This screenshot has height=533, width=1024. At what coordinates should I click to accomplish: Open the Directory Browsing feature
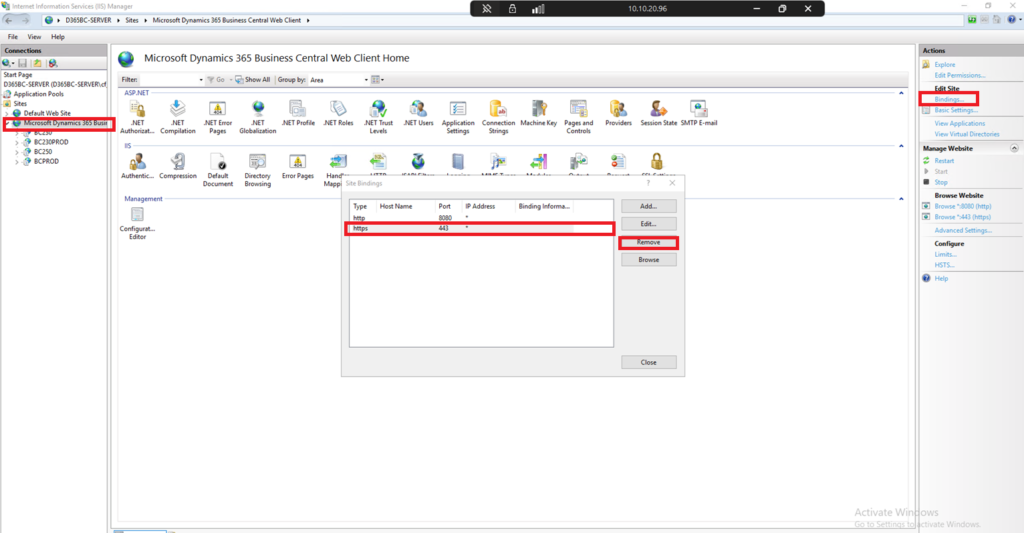coord(257,170)
